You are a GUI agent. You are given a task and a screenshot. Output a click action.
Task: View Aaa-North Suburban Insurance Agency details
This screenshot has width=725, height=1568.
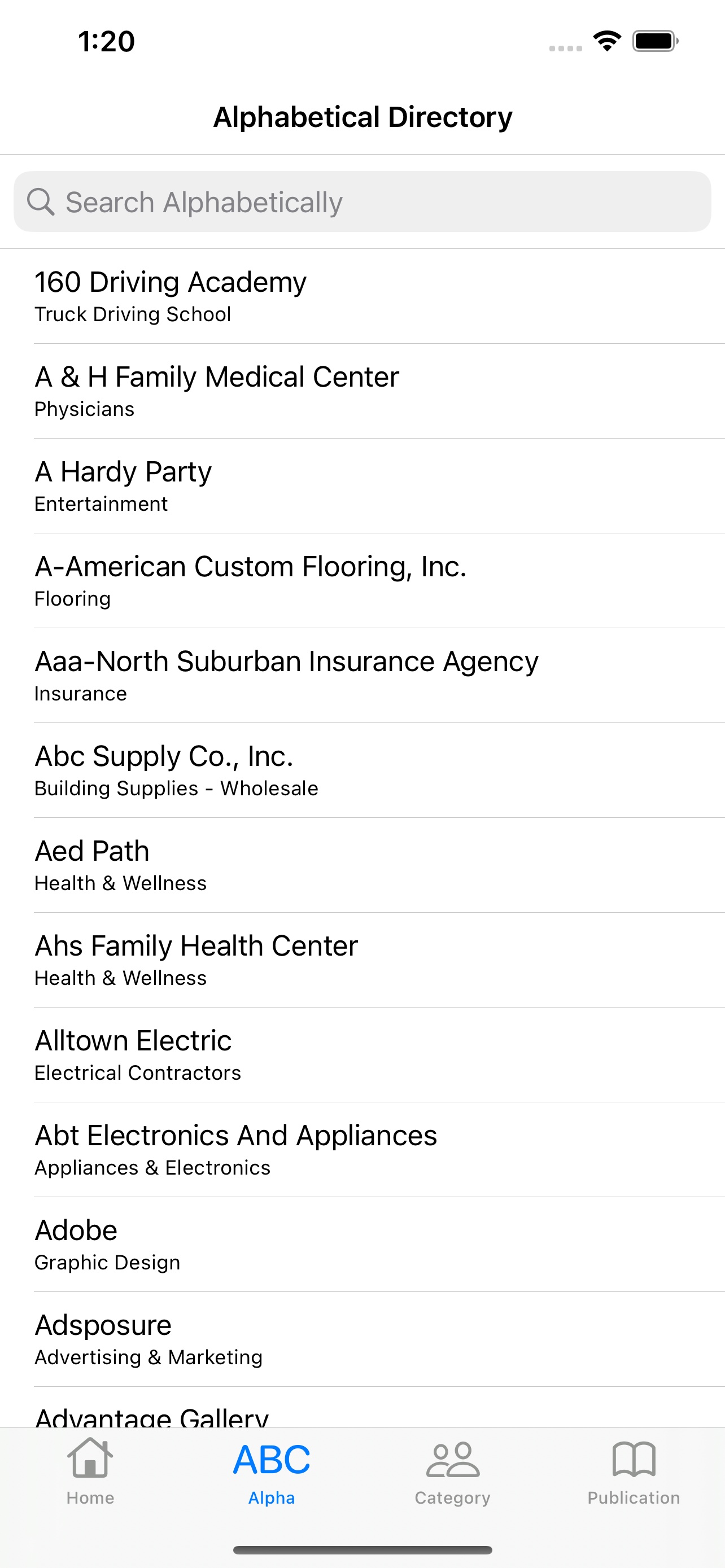pos(362,676)
